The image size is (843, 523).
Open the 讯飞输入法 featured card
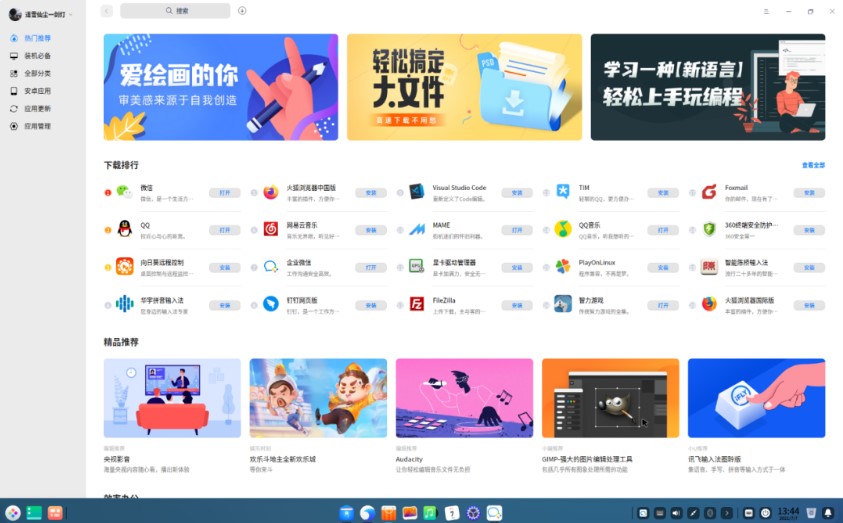pyautogui.click(x=756, y=398)
